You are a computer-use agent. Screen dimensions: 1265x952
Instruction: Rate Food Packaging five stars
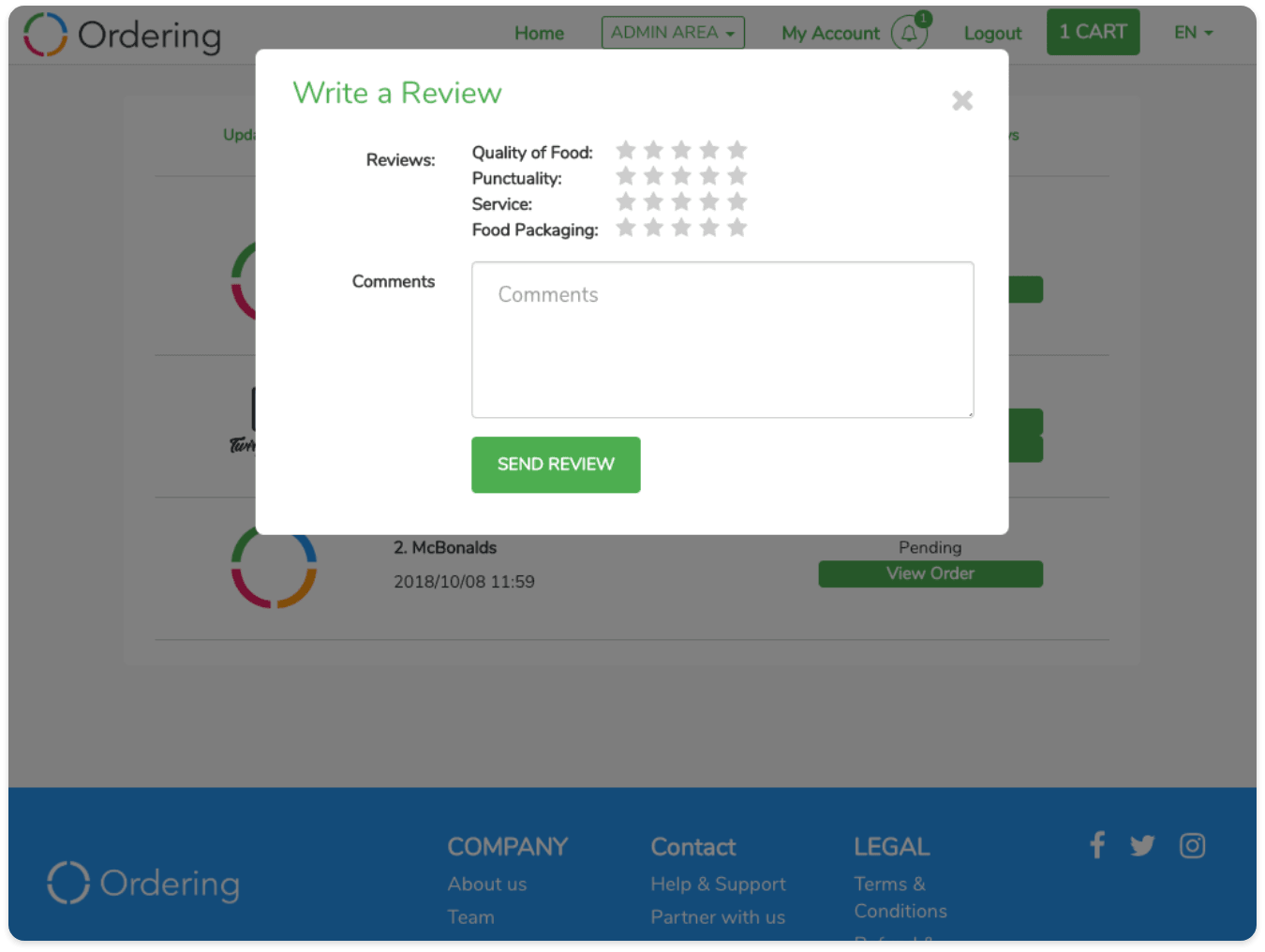click(x=737, y=228)
